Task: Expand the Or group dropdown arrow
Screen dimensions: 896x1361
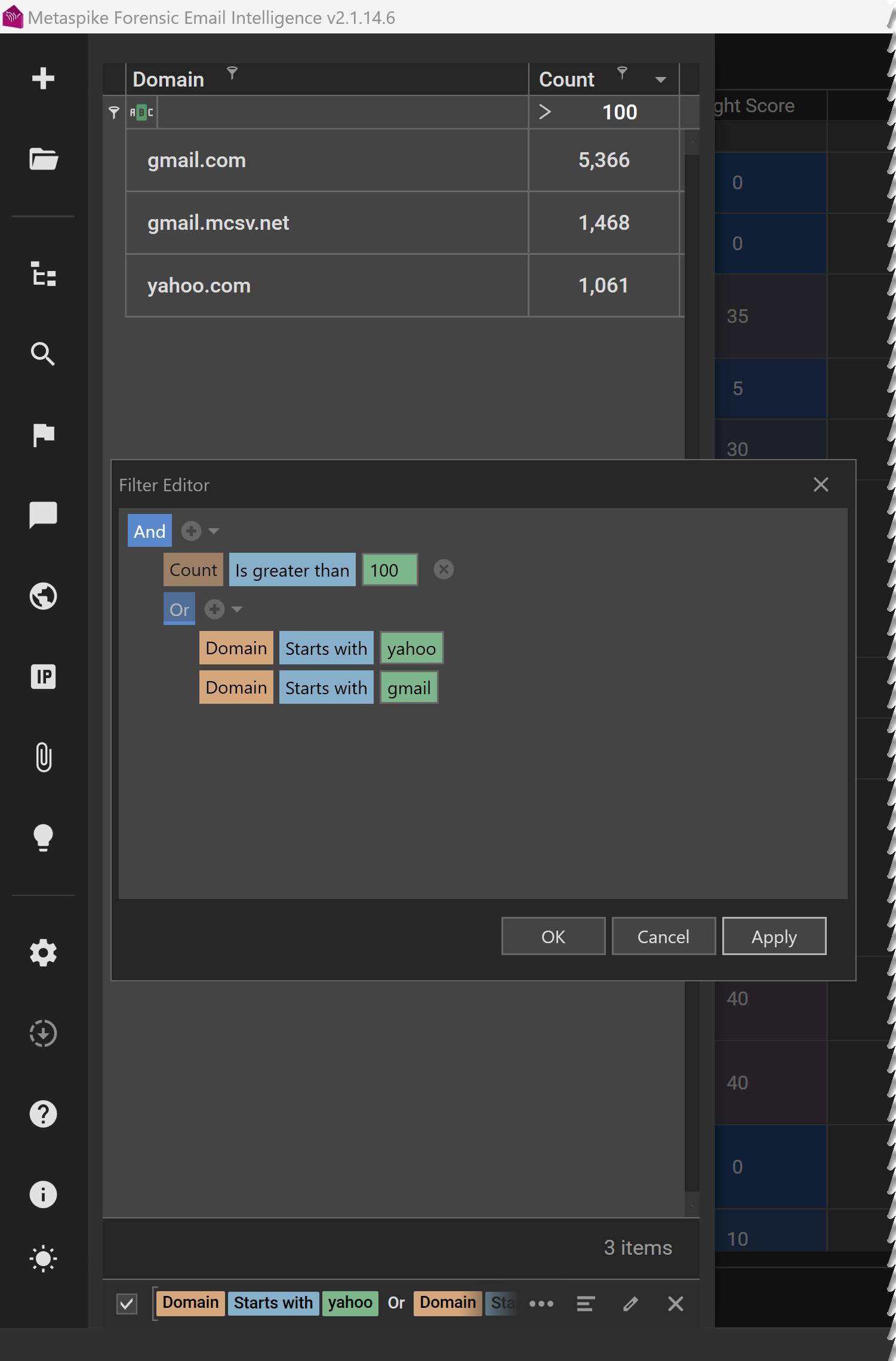Action: pyautogui.click(x=237, y=609)
